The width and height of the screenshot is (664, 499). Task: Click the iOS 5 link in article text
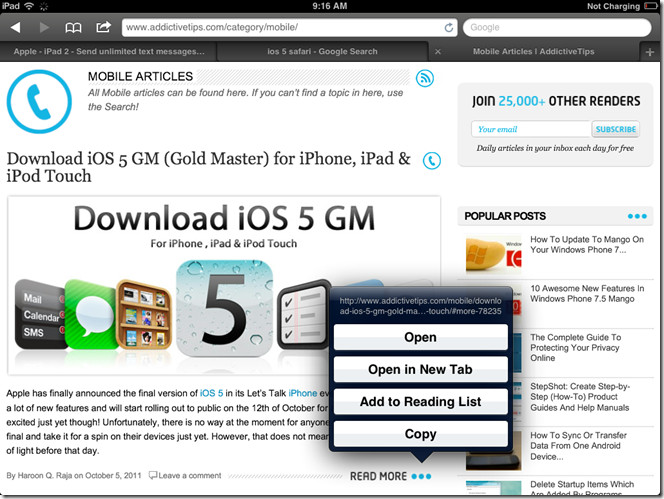[211, 393]
